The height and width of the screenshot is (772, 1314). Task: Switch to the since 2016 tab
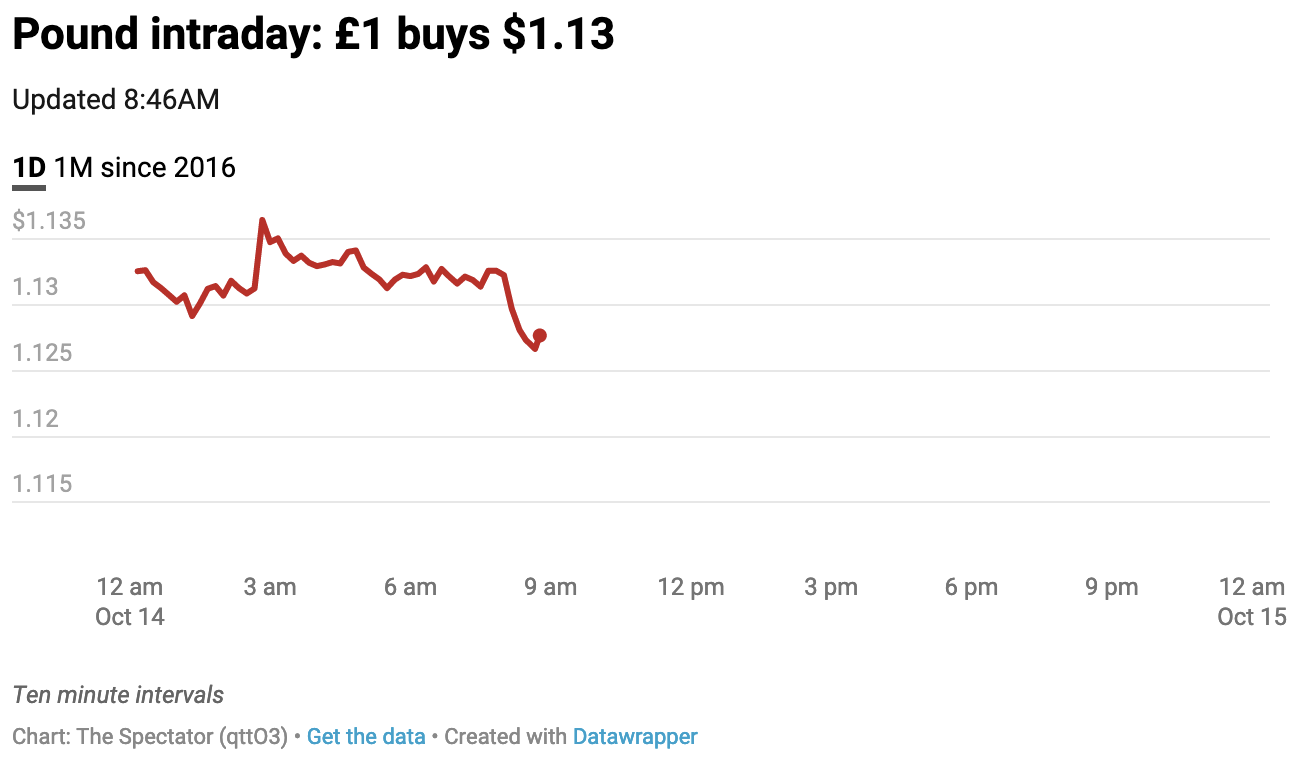tap(168, 167)
